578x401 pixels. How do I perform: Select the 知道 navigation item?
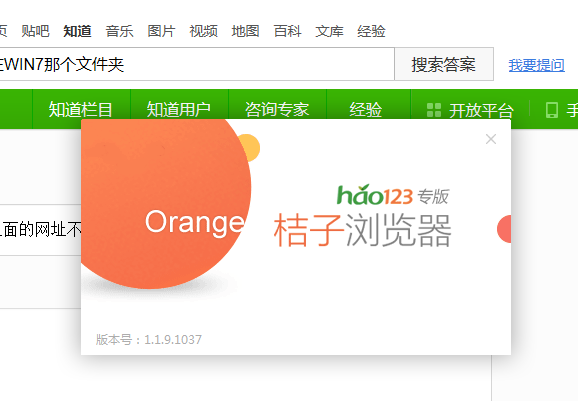click(x=77, y=31)
